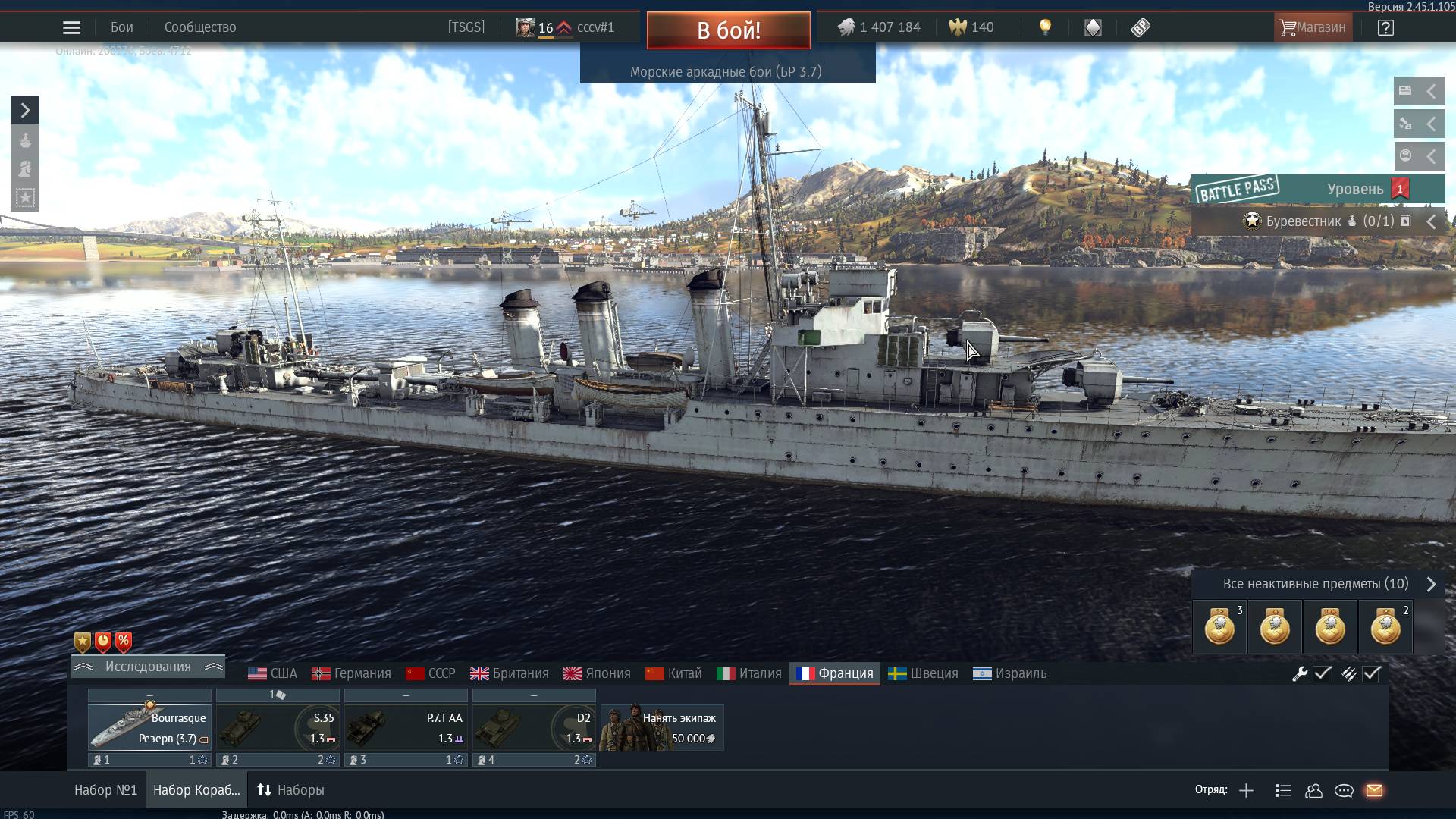The height and width of the screenshot is (819, 1456).
Task: Open the help question mark
Action: tap(1385, 28)
